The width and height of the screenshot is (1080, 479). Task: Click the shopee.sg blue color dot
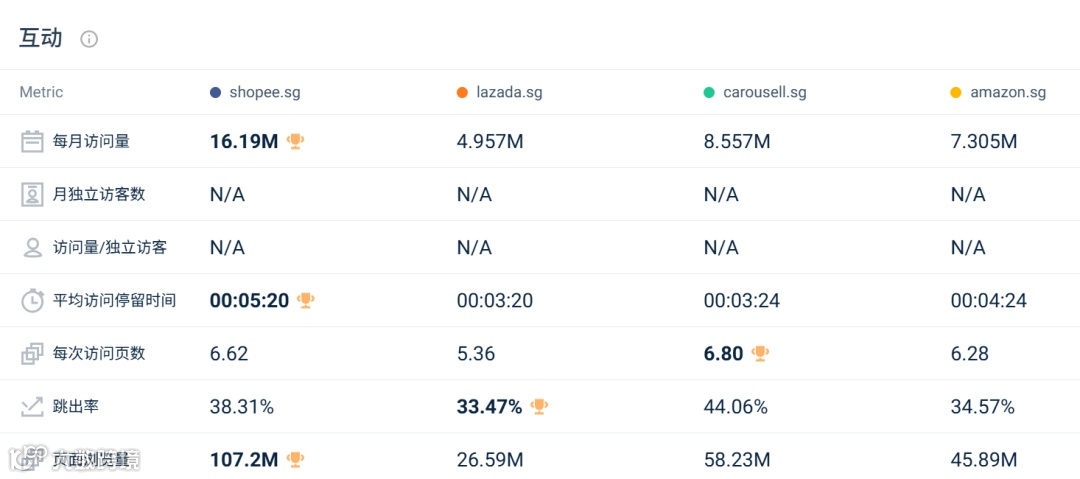(215, 92)
